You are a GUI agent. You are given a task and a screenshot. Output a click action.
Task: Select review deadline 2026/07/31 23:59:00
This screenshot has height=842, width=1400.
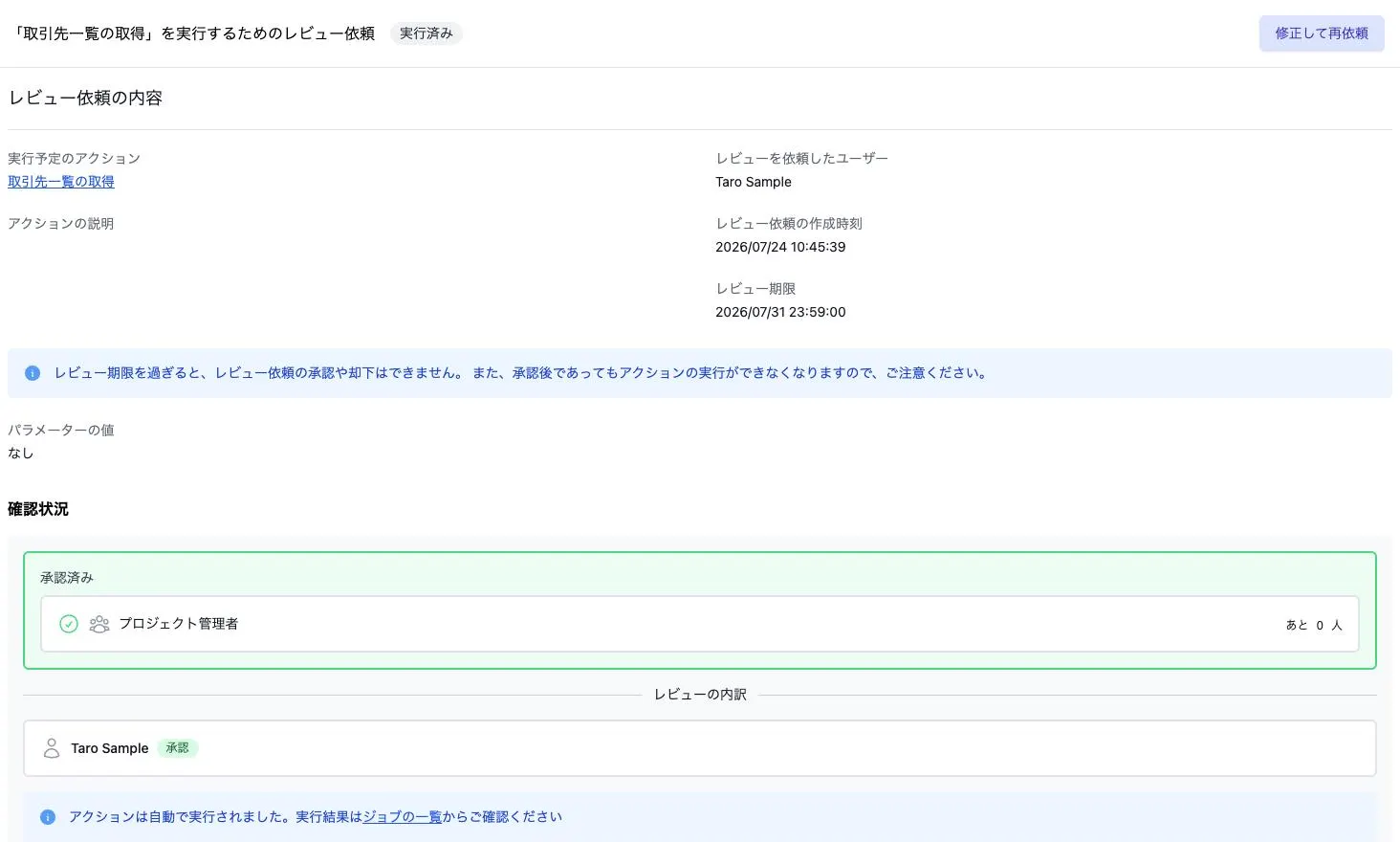point(780,312)
